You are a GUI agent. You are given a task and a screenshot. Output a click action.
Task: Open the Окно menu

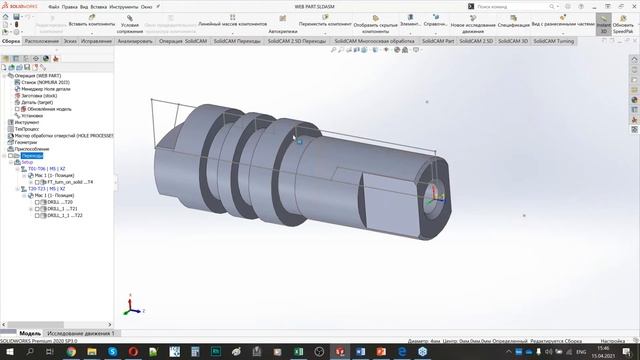point(146,7)
